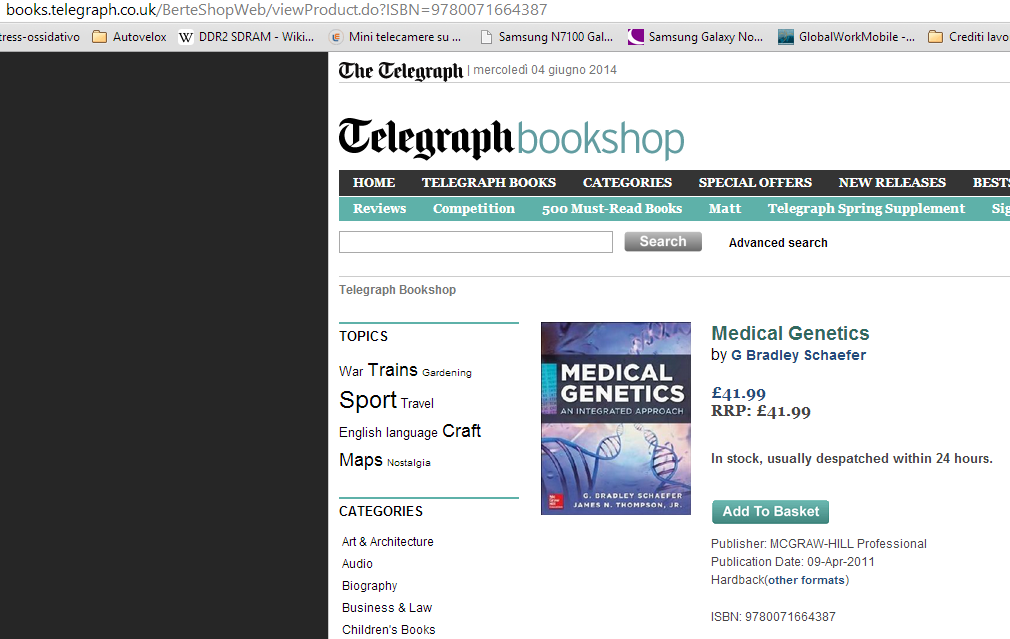1010x639 pixels.
Task: Open Matt submenu link
Action: [x=725, y=208]
